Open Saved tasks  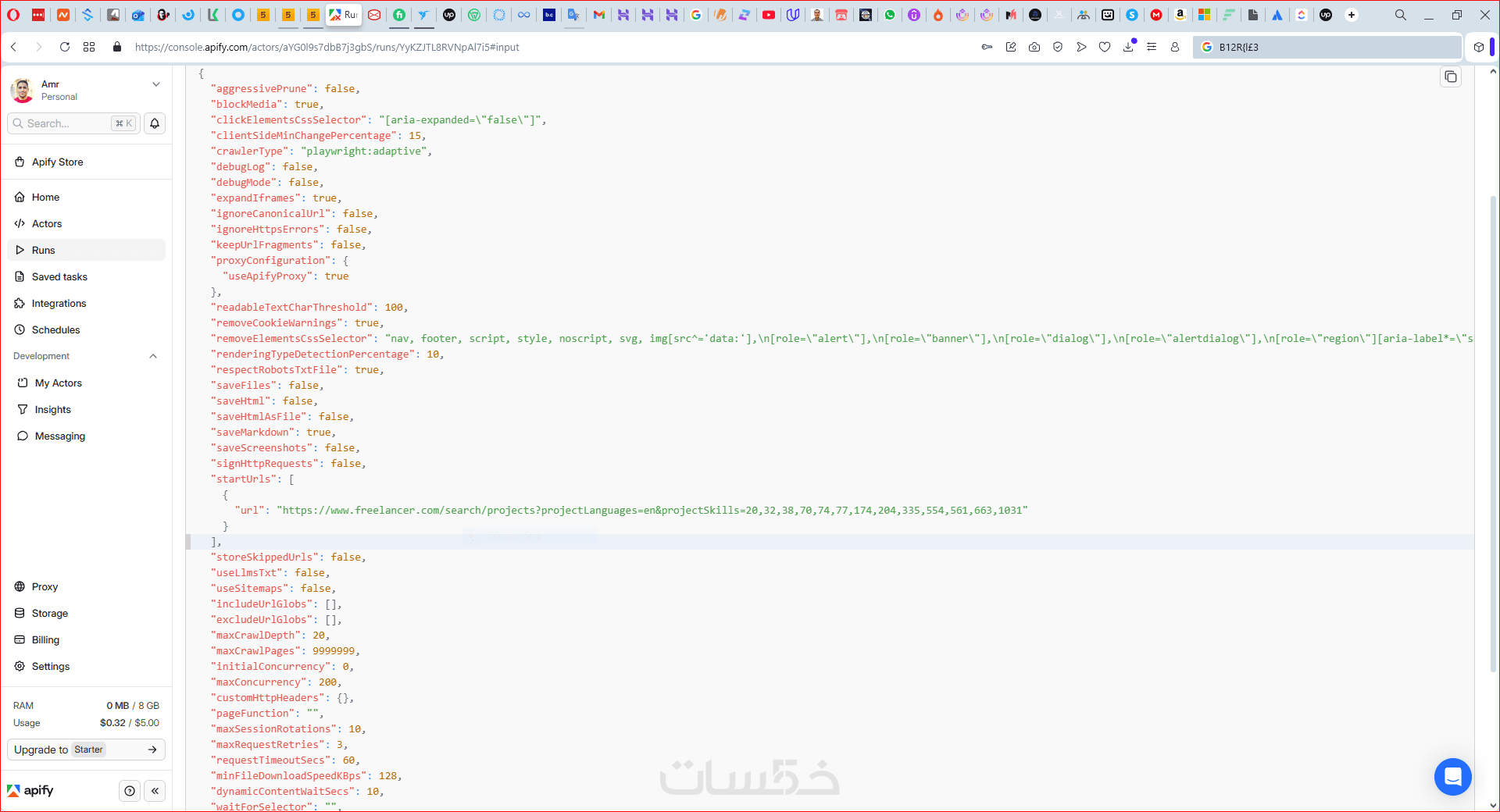click(x=86, y=276)
